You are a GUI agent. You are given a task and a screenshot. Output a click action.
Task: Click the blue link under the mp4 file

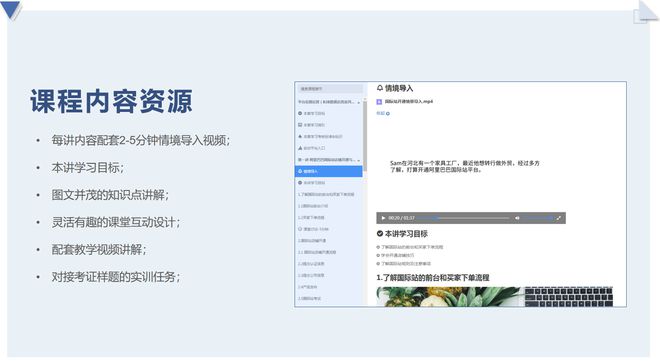(x=383, y=113)
